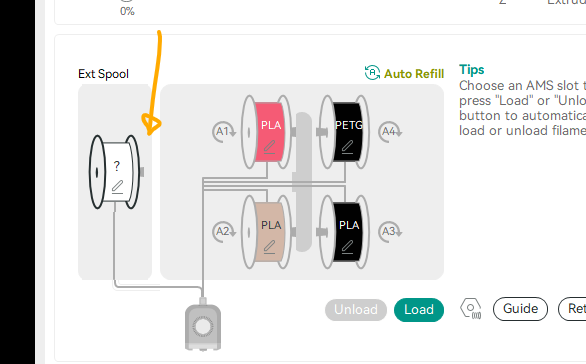Click the partially visible Retry button
The width and height of the screenshot is (586, 364).
[572, 309]
